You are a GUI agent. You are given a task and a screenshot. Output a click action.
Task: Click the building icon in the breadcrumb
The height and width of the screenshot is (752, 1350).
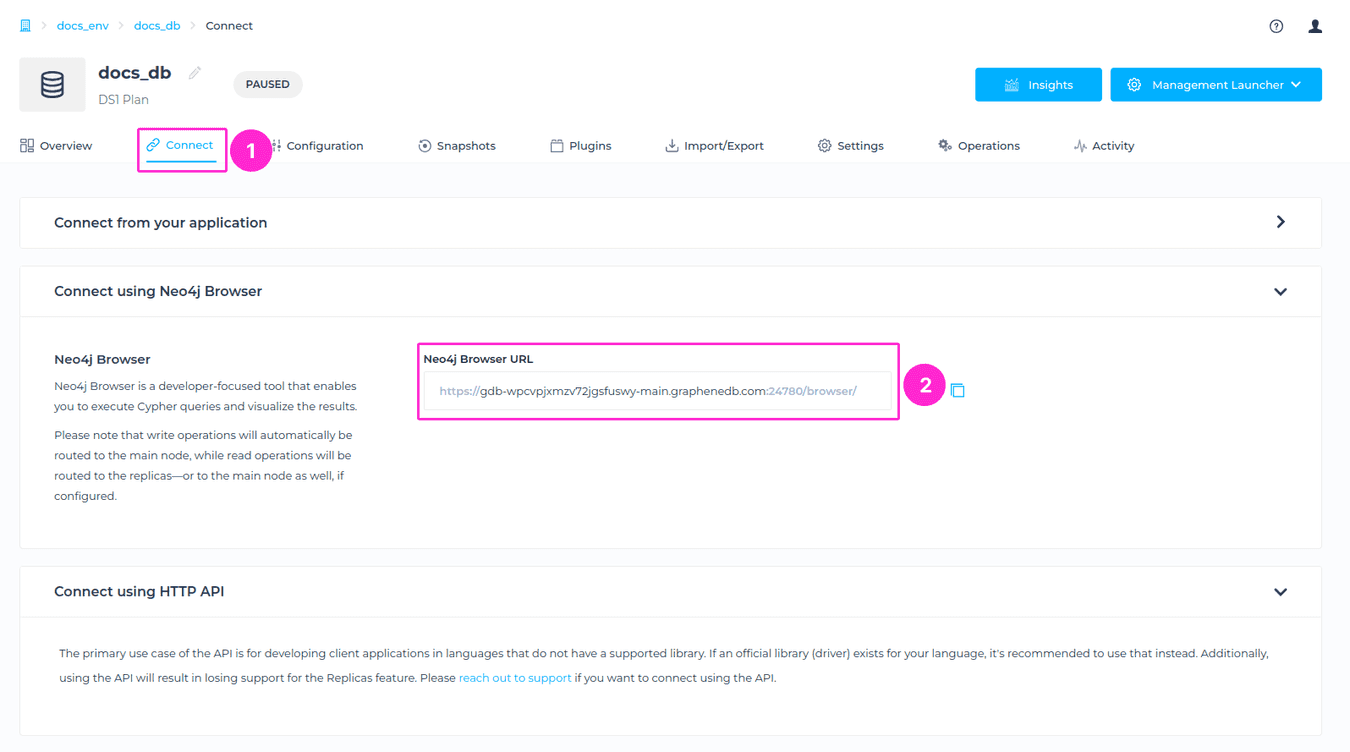pyautogui.click(x=25, y=25)
